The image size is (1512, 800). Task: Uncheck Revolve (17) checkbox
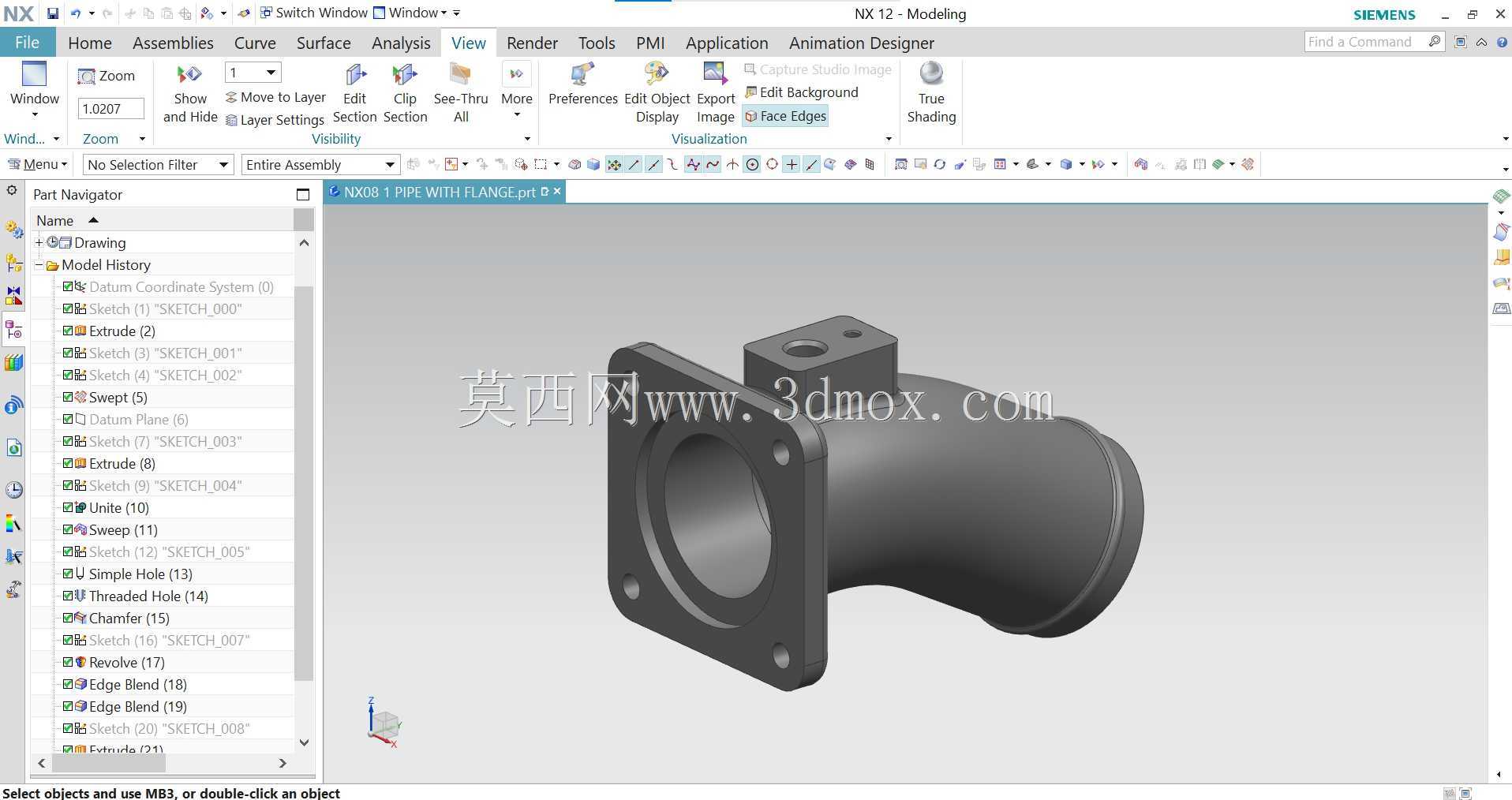tap(68, 662)
